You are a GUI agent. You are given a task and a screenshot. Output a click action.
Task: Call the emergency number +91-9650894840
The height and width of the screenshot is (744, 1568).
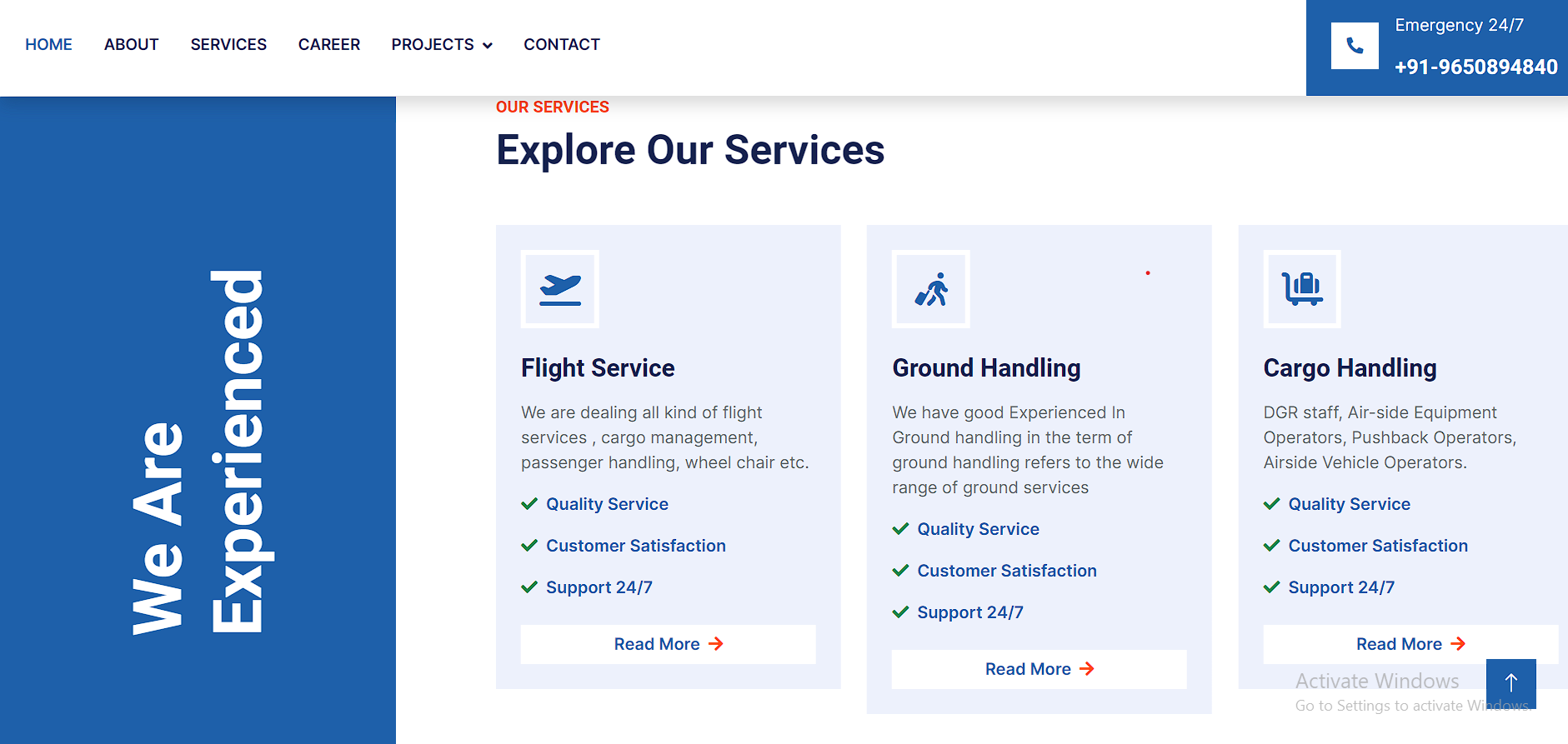pyautogui.click(x=1475, y=67)
